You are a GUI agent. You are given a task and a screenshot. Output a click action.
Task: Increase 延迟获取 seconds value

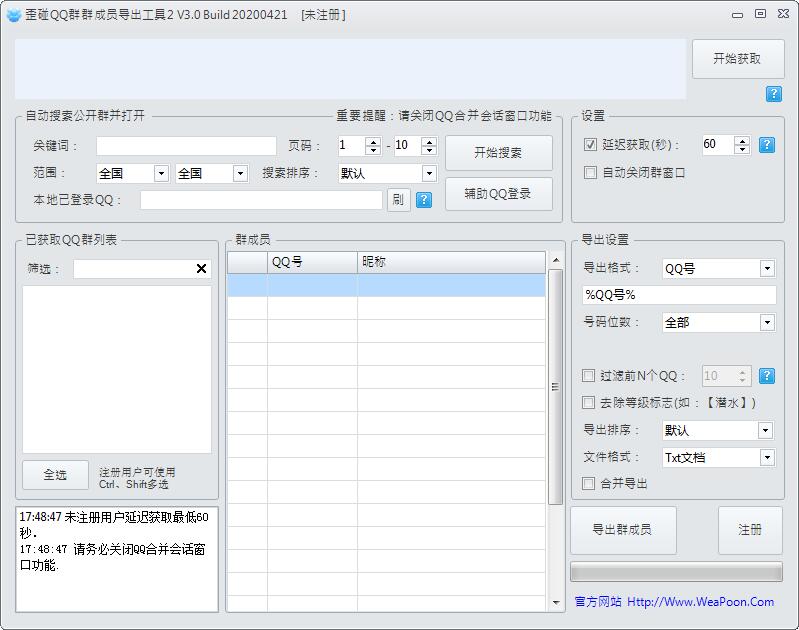742,141
